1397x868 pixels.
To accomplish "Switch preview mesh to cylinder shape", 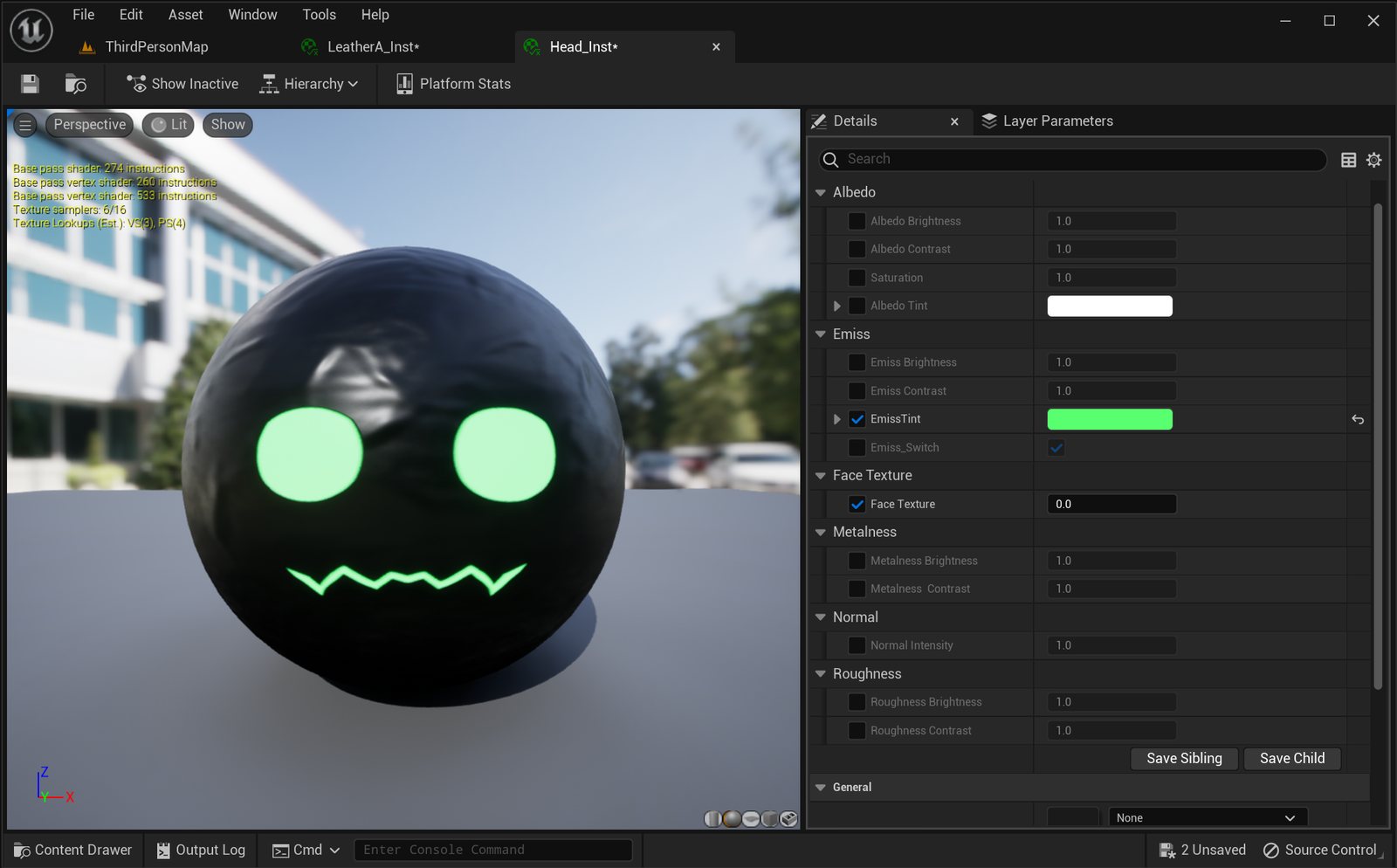I will (x=712, y=818).
